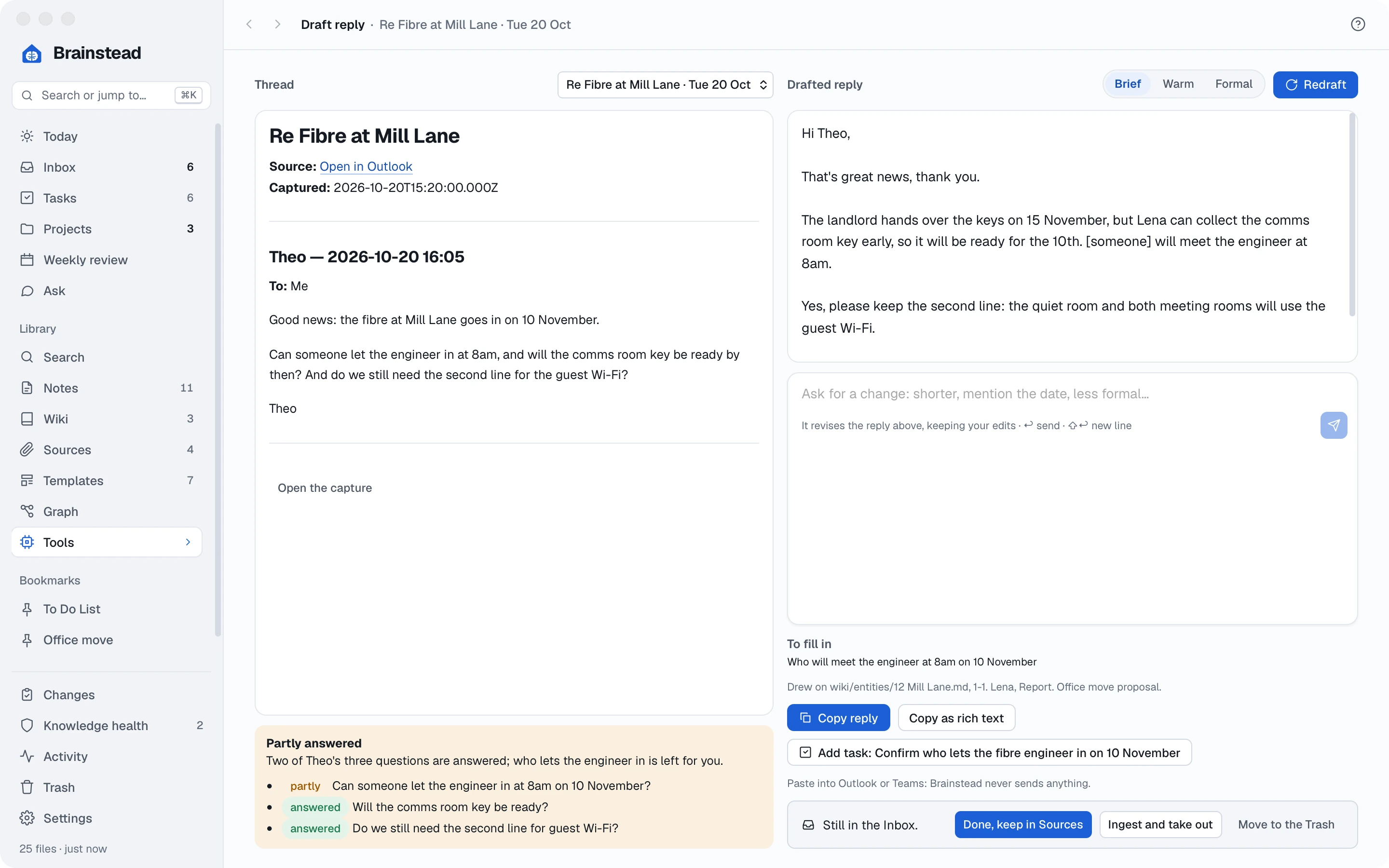Open Tasks checkbox icon in sidebar

27,198
